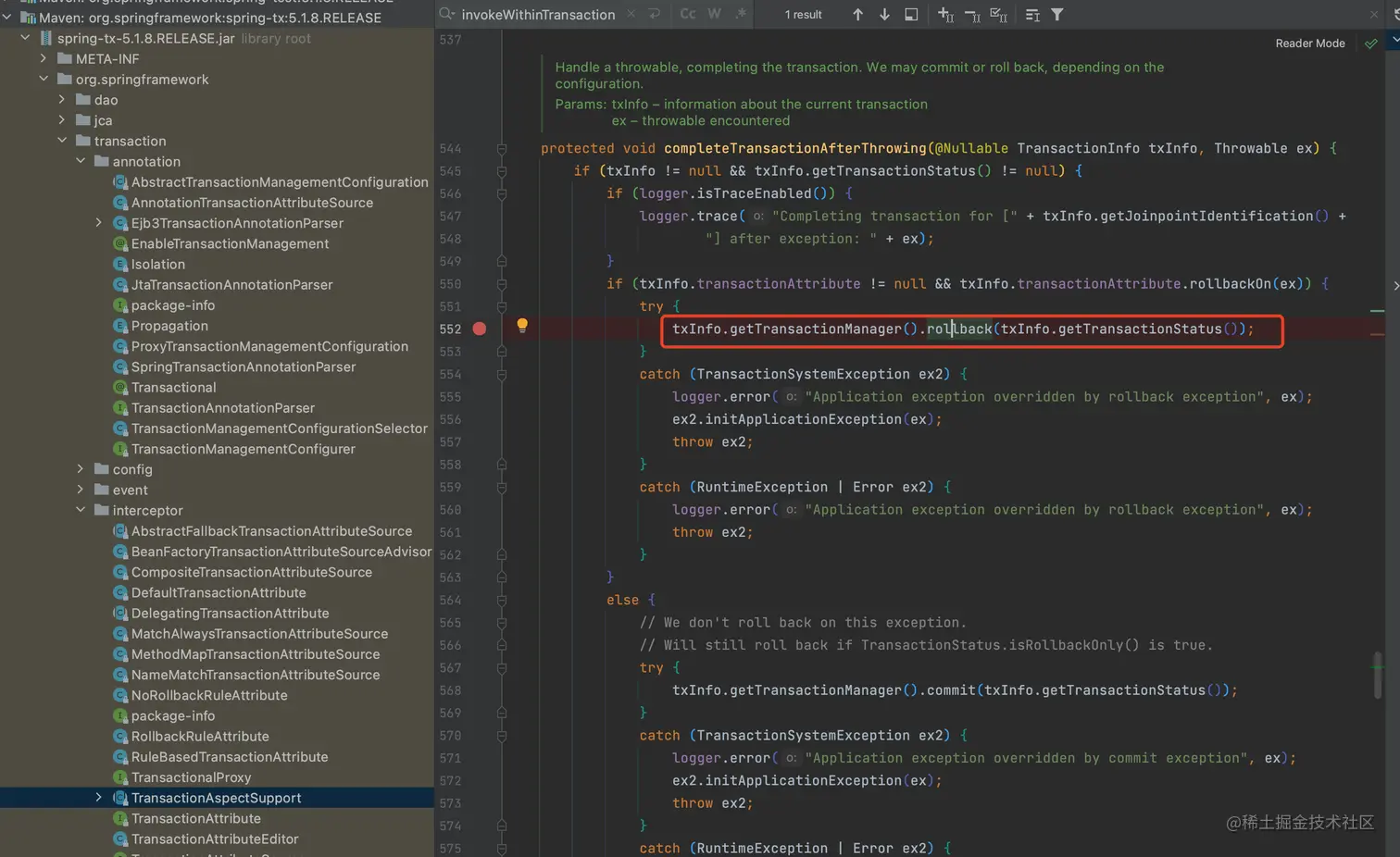The width and height of the screenshot is (1400, 857).
Task: Add selection for next occurrence
Action: (945, 14)
